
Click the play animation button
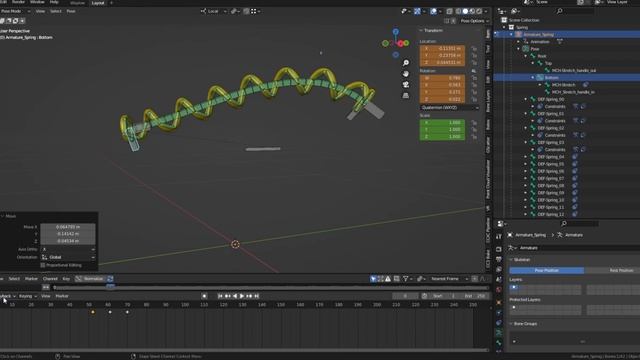[x=242, y=296]
